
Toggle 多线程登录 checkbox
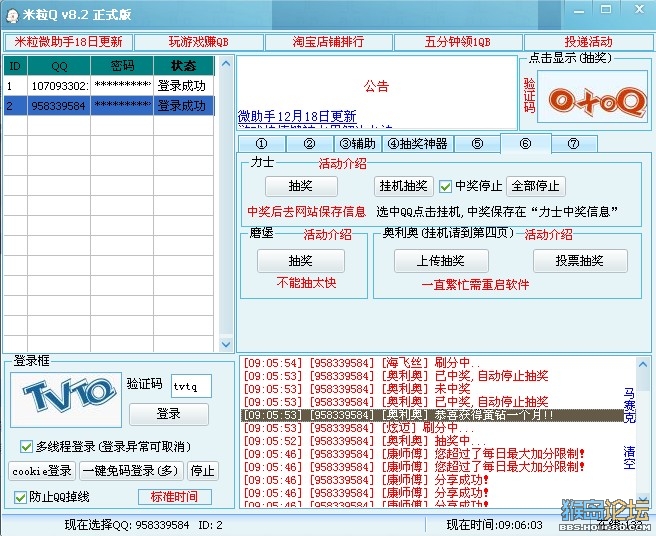26,446
